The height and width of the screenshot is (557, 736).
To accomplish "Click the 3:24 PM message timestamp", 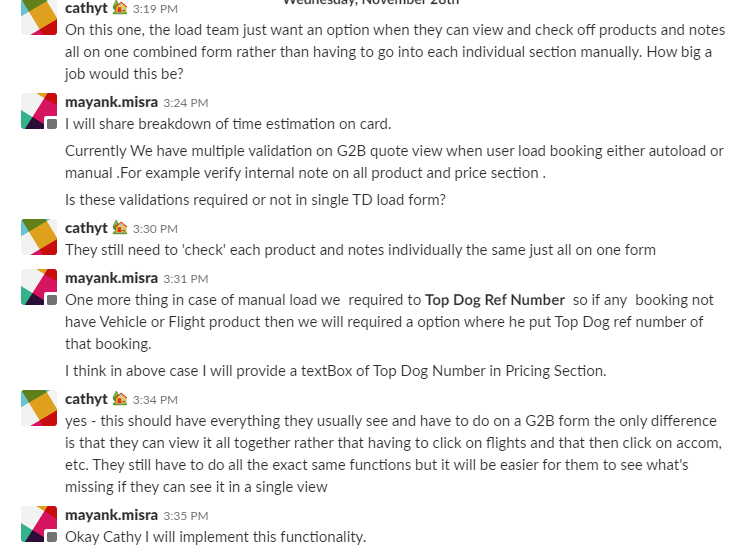I will click(185, 103).
